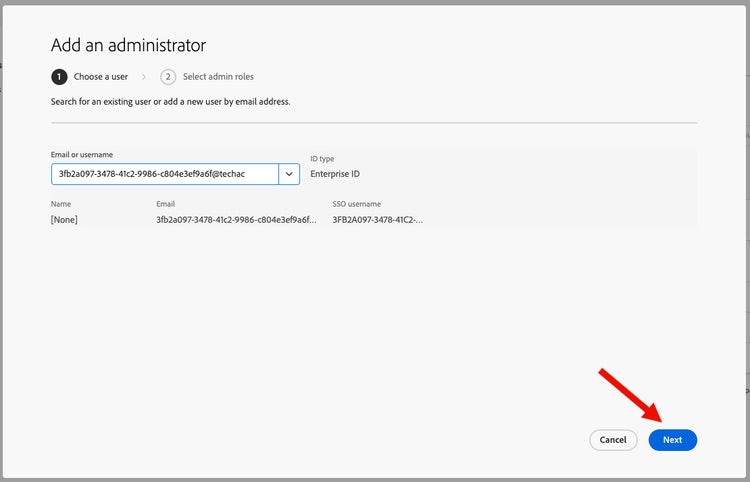This screenshot has height=482, width=750.
Task: Click the Email or username field label
Action: click(x=82, y=155)
